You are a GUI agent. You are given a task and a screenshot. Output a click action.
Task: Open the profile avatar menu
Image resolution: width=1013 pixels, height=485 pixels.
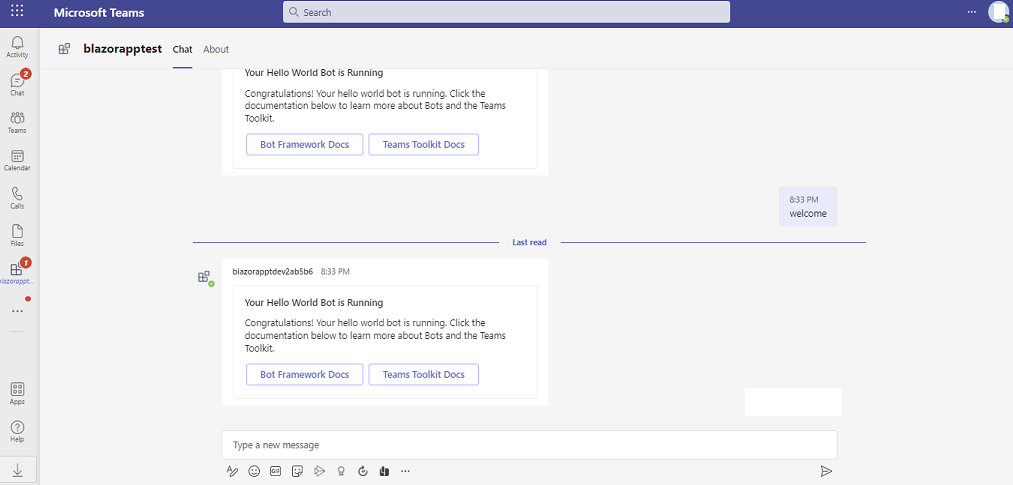[x=998, y=12]
